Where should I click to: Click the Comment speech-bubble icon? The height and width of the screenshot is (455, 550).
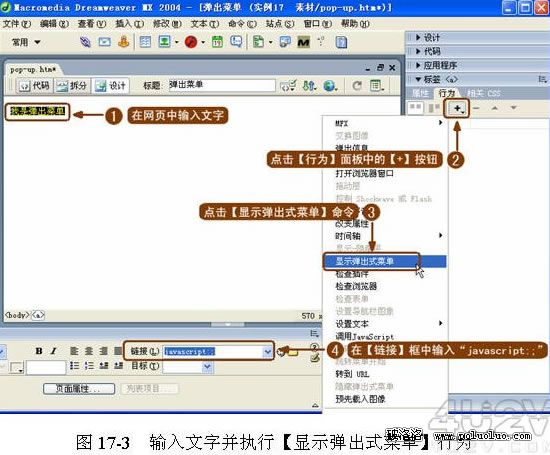coord(236,42)
